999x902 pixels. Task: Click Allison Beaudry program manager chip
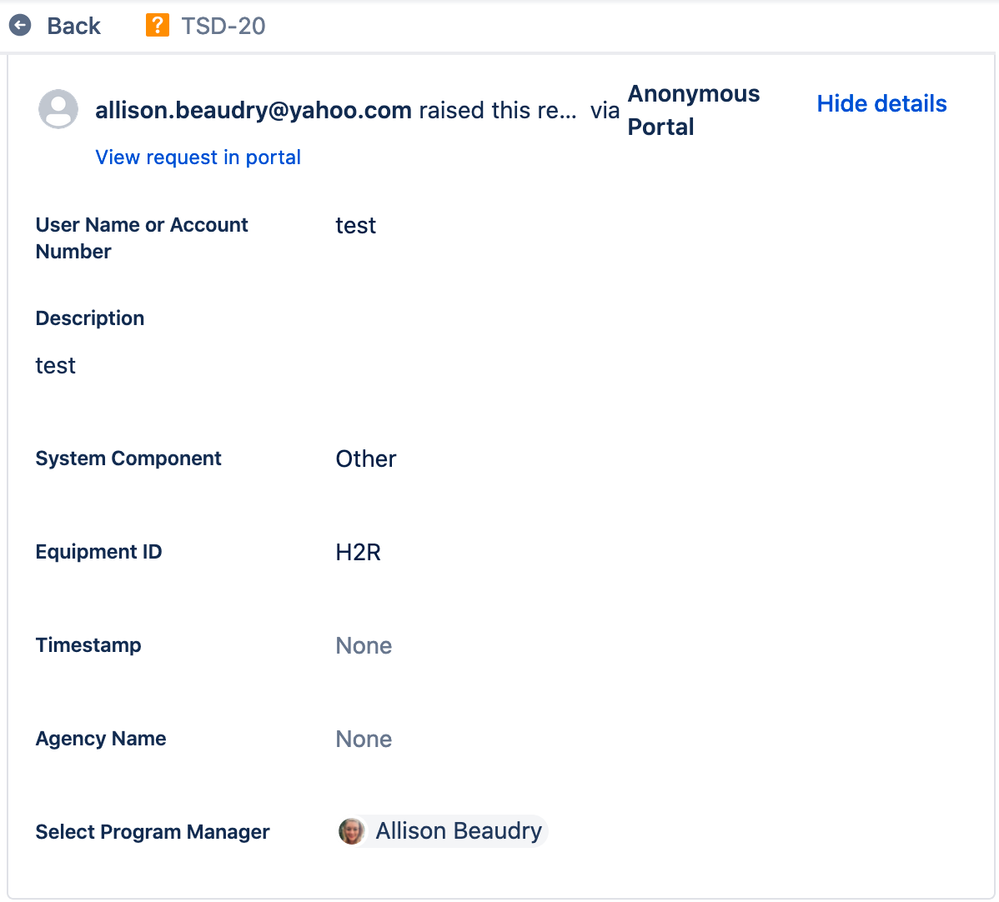coord(442,831)
